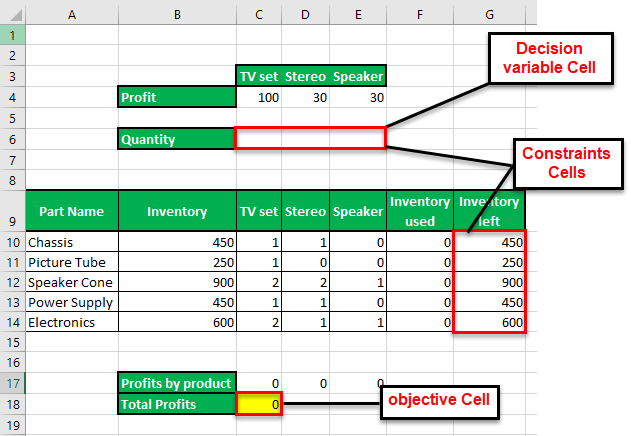This screenshot has width=631, height=436.
Task: Click the TV set quantity cell C6
Action: coord(259,139)
